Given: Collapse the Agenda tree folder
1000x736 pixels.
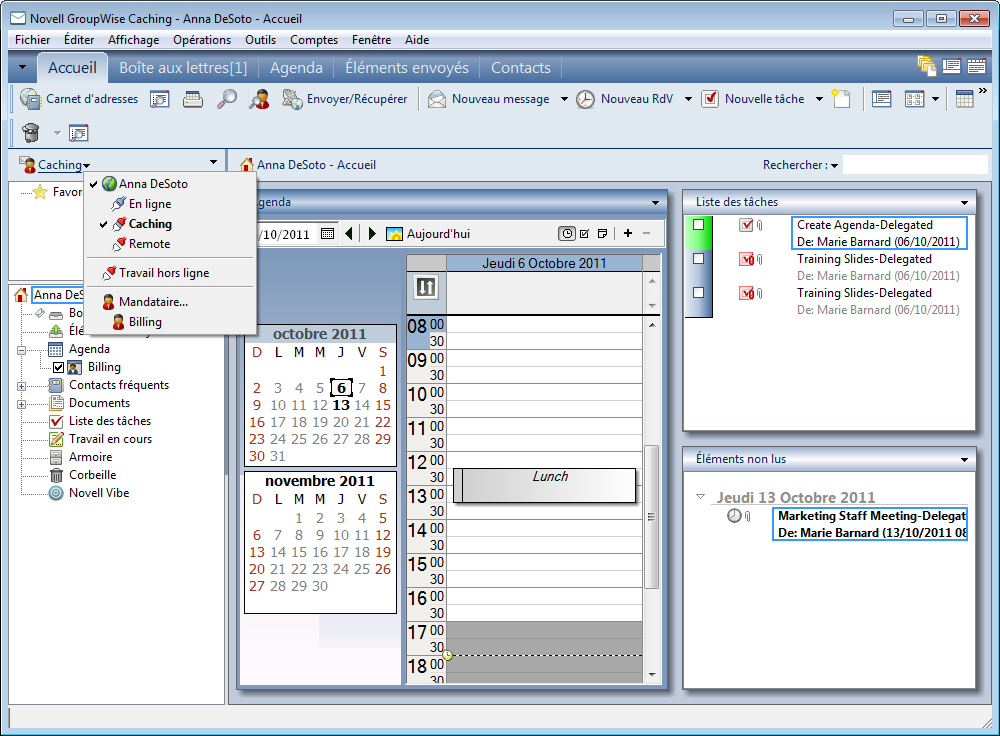Looking at the screenshot, I should [21, 350].
